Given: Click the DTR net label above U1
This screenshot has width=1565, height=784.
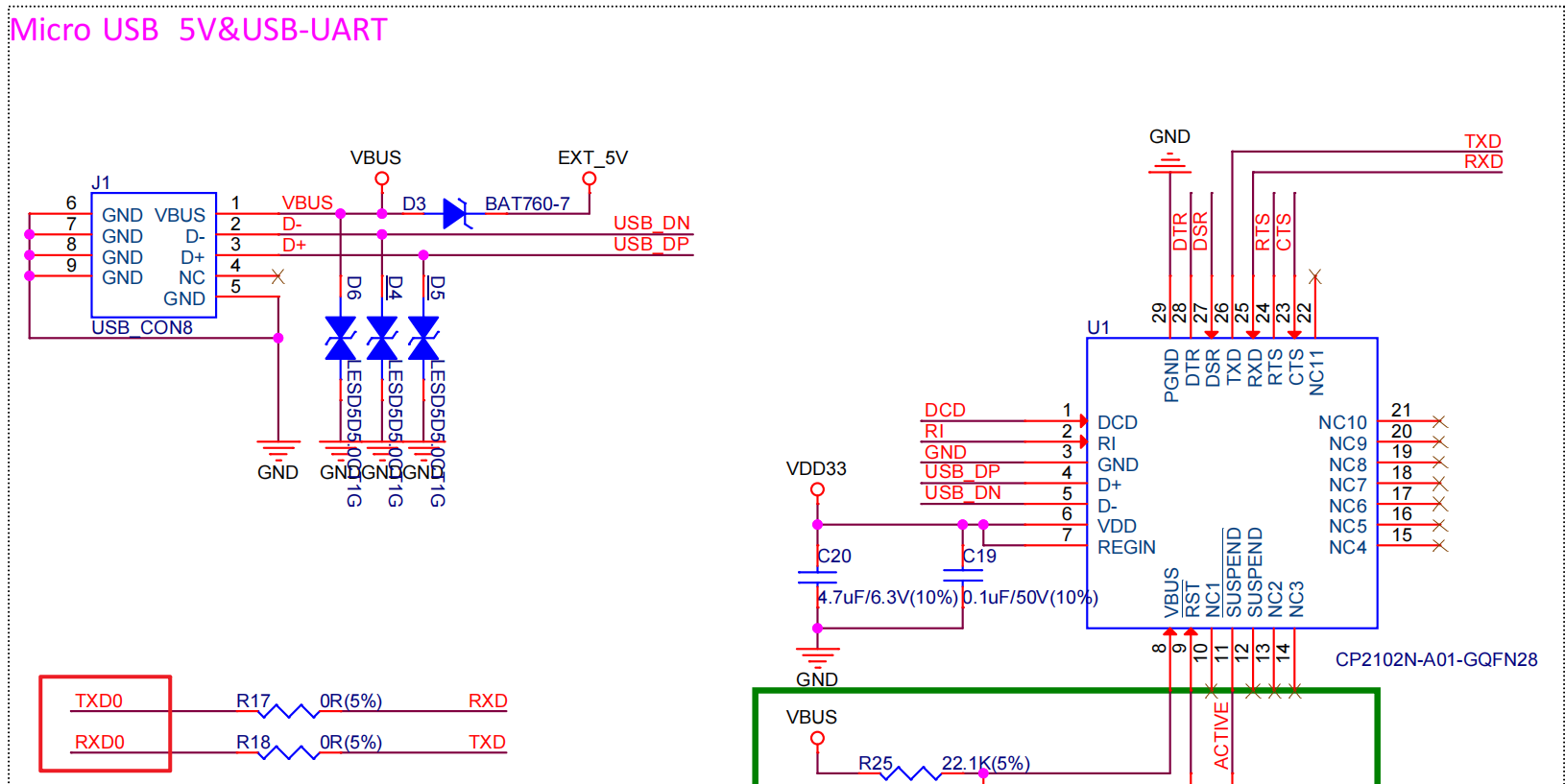Looking at the screenshot, I should tap(1180, 231).
